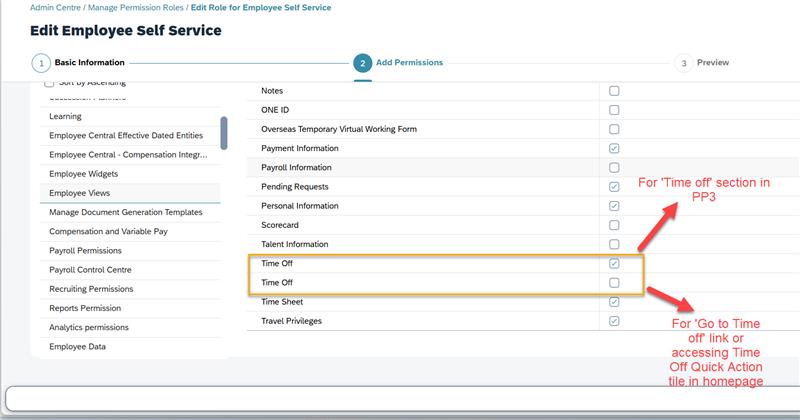
Task: Select Manage Document Generation Templates category
Action: 130,212
